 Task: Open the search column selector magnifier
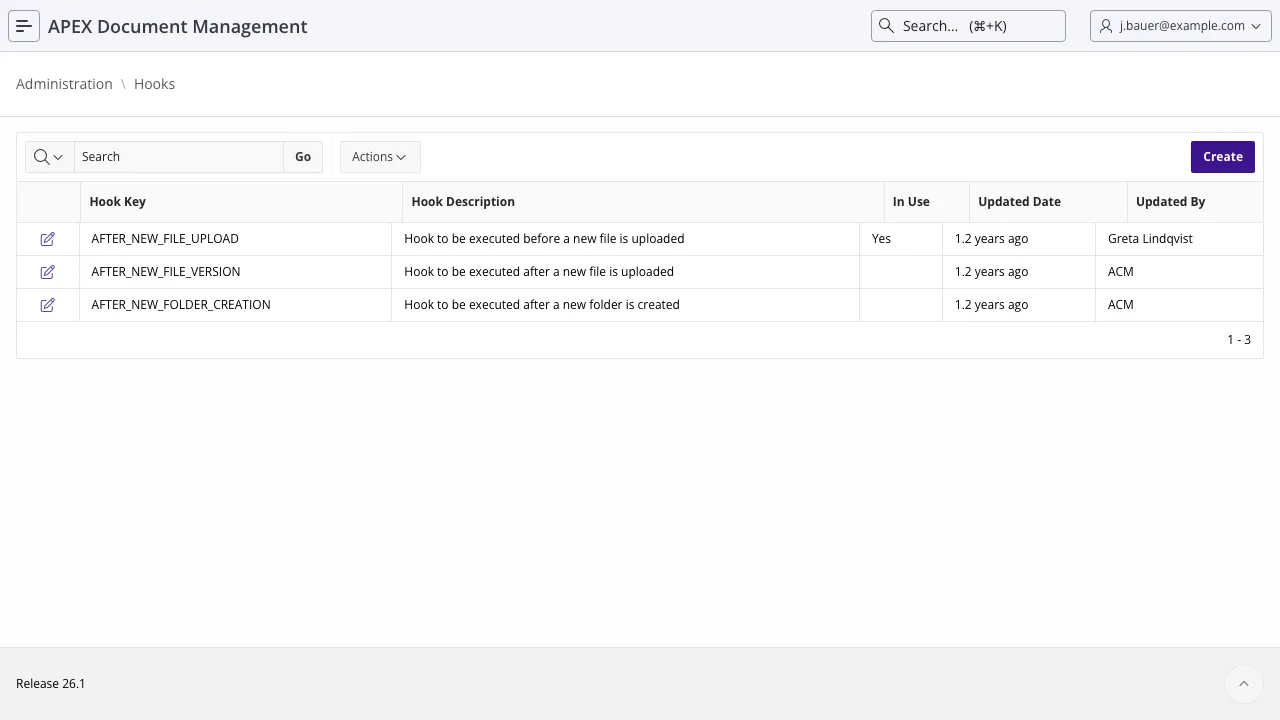coord(49,157)
